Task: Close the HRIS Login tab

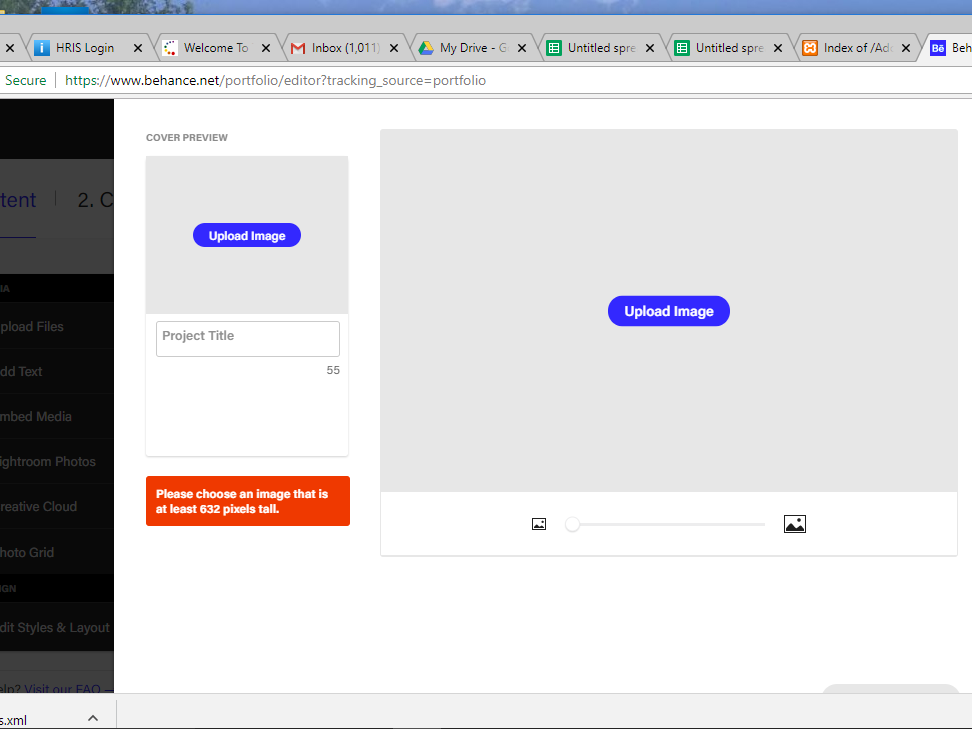Action: click(138, 48)
